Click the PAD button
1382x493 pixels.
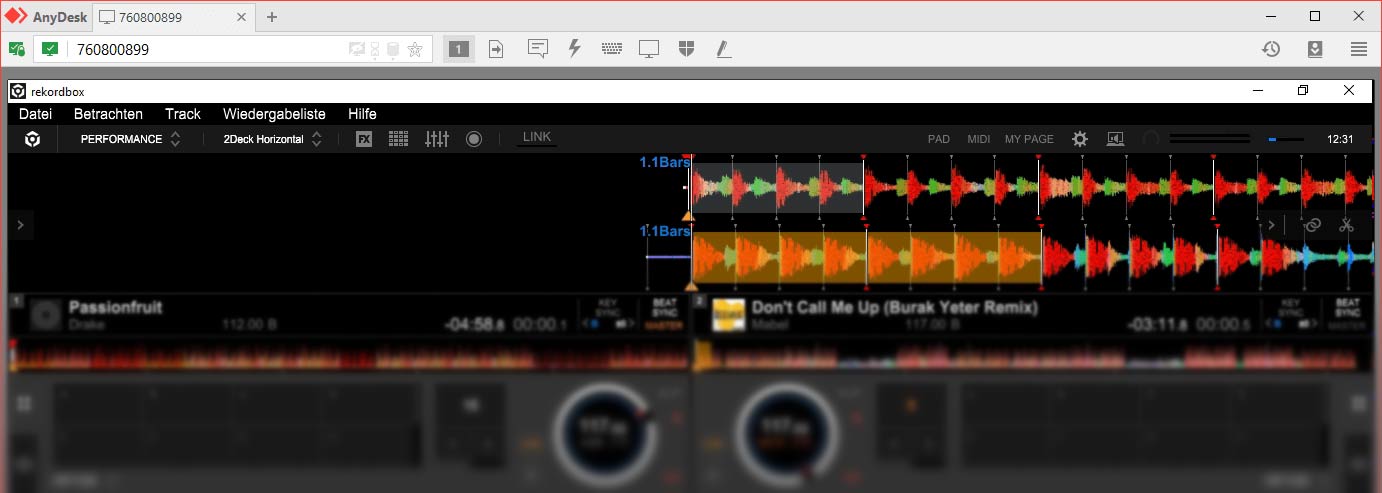click(939, 139)
